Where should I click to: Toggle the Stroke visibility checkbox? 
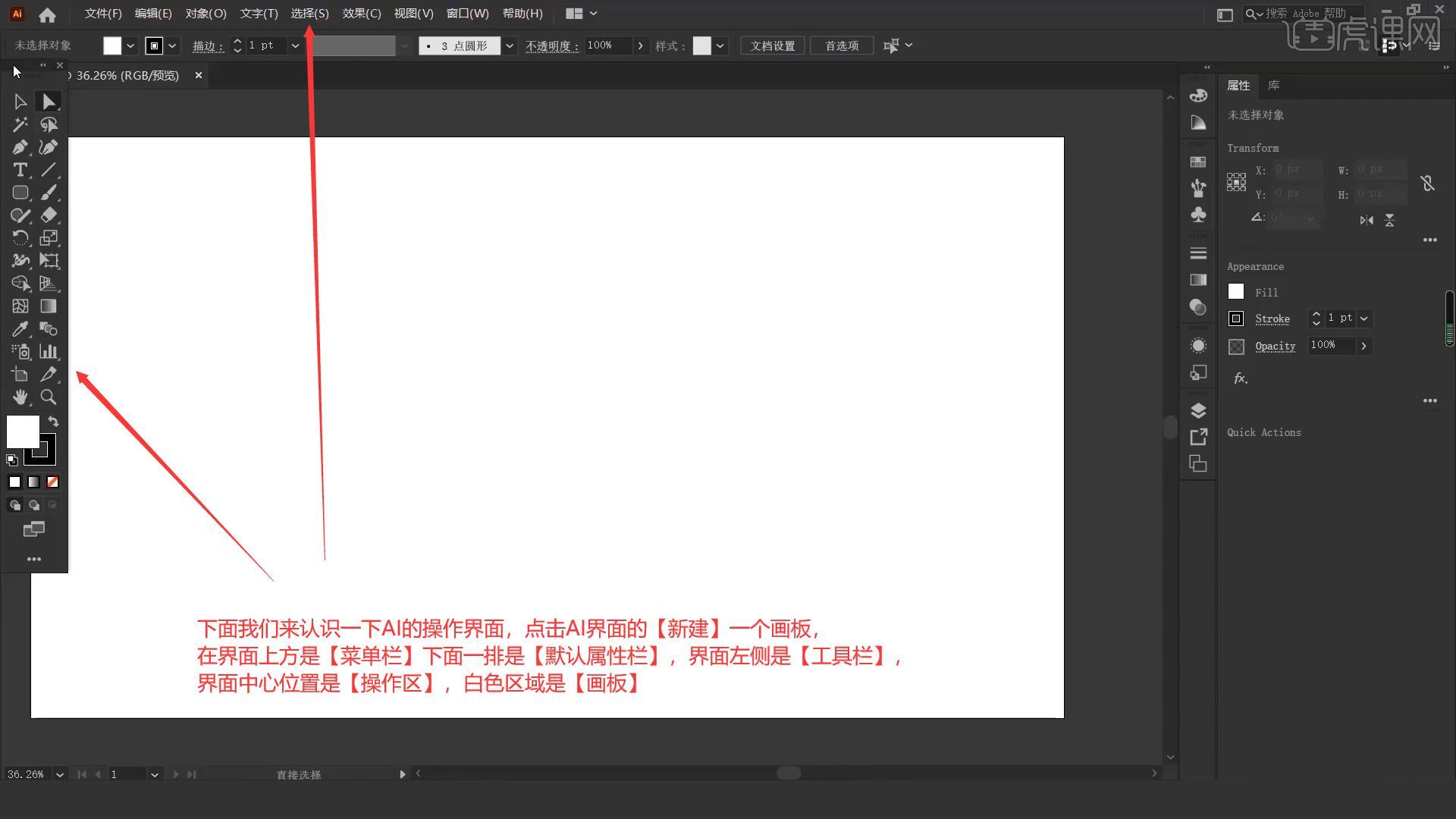[1236, 318]
